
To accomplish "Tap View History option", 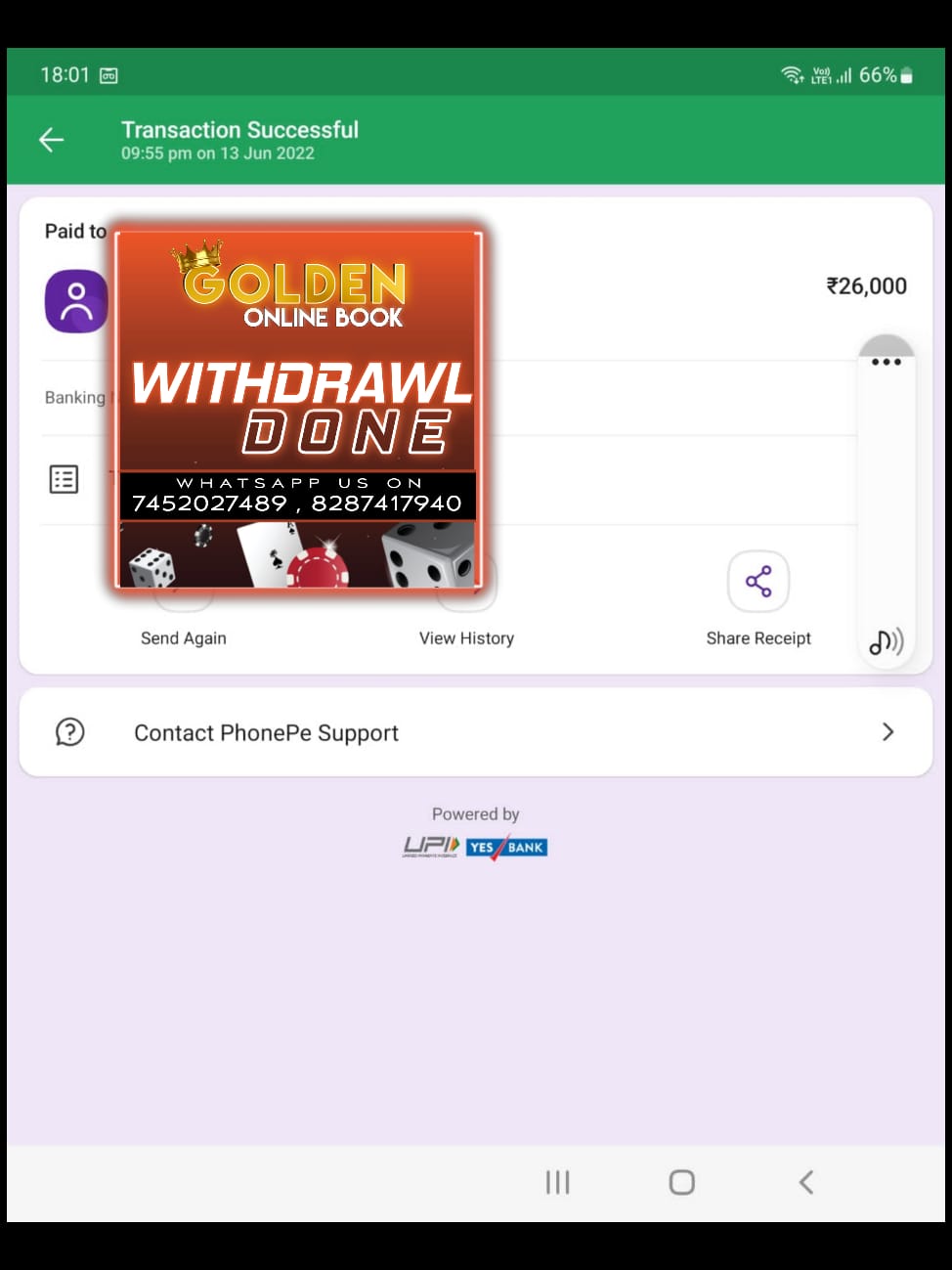I will coord(466,638).
